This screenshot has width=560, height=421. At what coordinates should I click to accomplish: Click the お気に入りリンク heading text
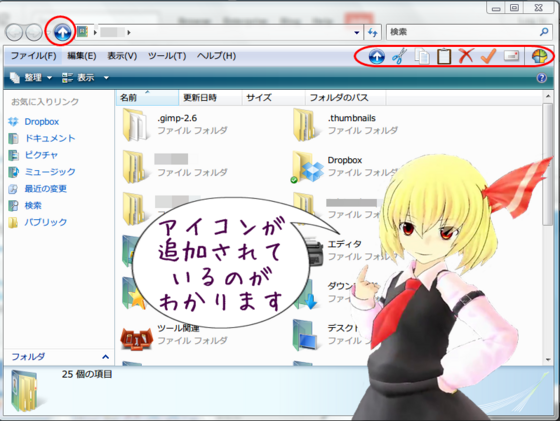(x=45, y=102)
